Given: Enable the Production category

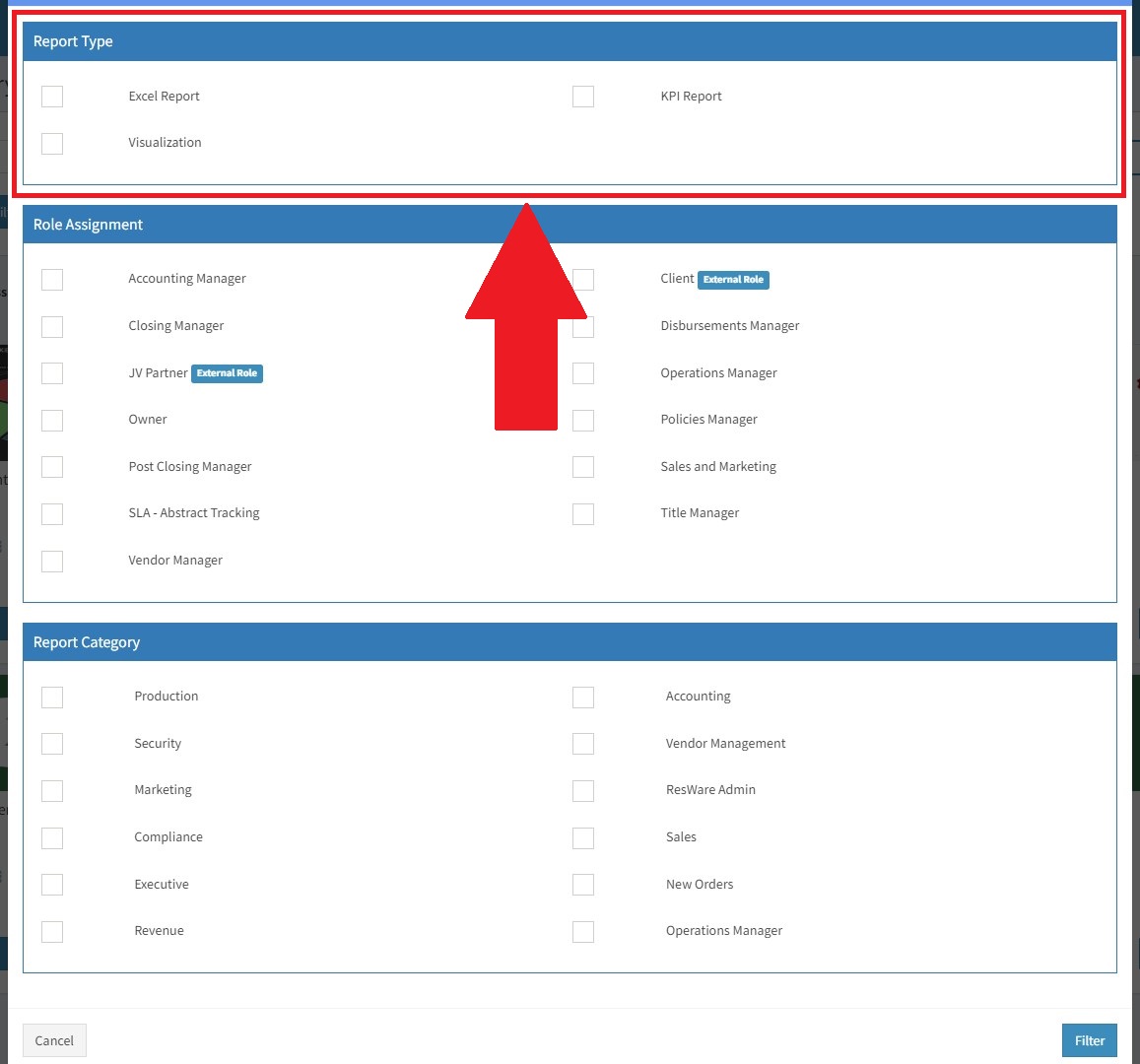Looking at the screenshot, I should (x=51, y=697).
